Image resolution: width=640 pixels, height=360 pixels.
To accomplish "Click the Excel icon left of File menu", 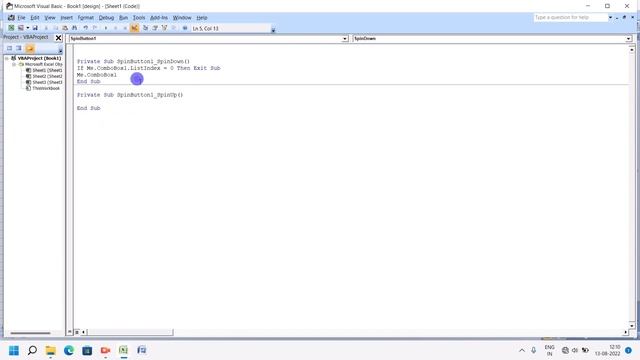I will tap(11, 18).
